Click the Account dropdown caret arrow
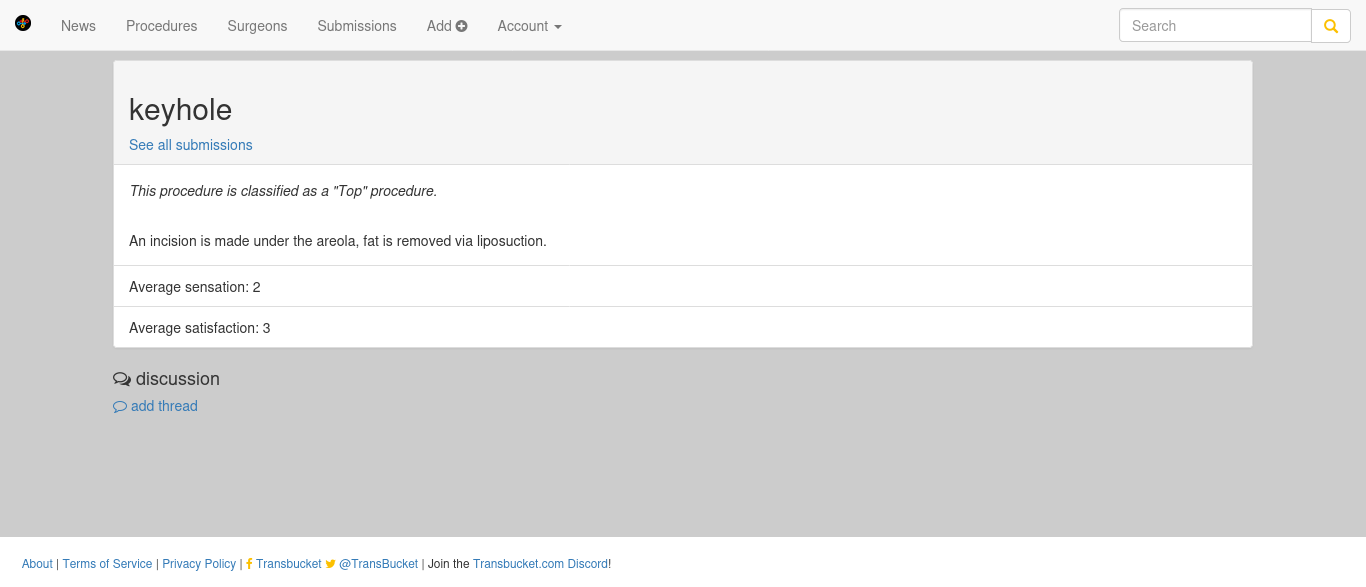The width and height of the screenshot is (1366, 587). pos(558,27)
